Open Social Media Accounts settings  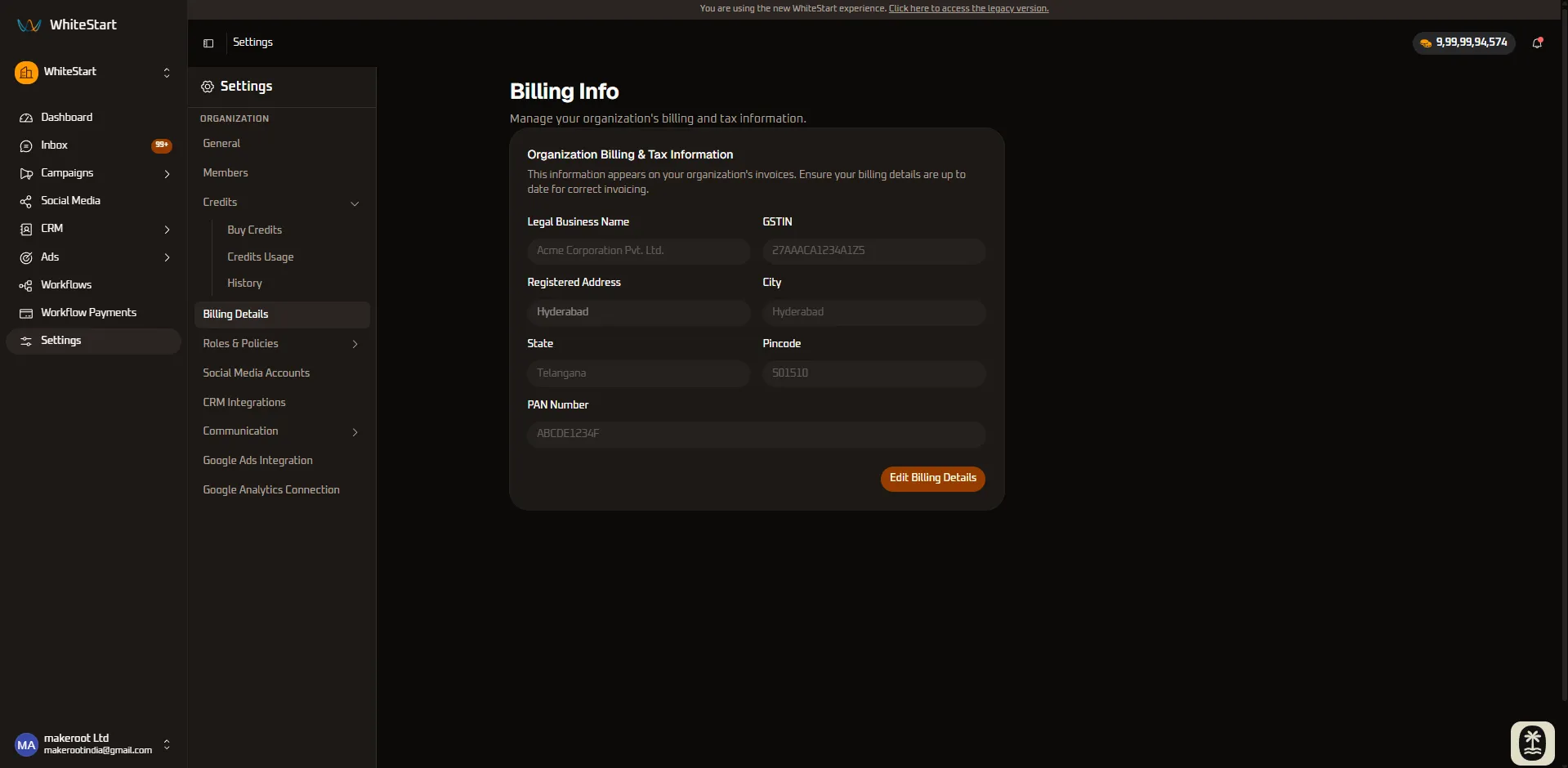282,373
